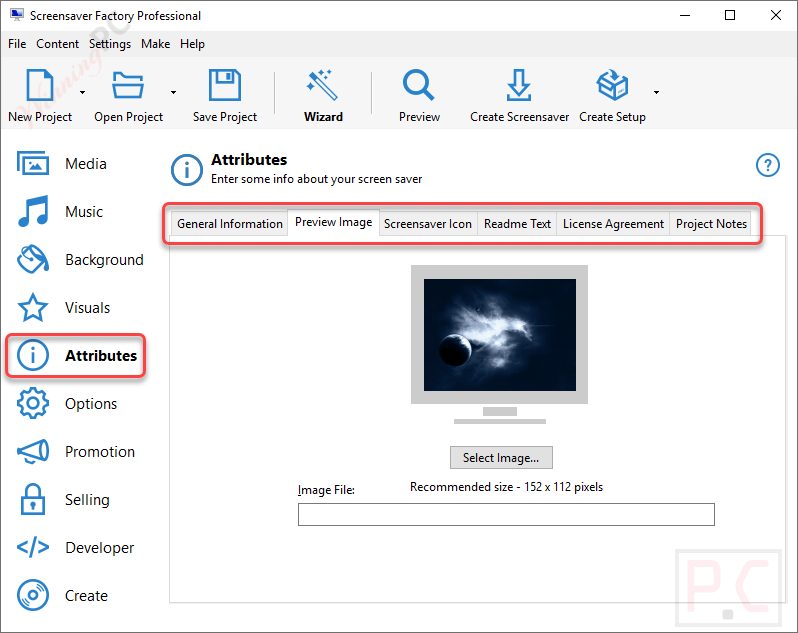Click the Create Setup box icon
This screenshot has height=633, width=798.
(612, 84)
